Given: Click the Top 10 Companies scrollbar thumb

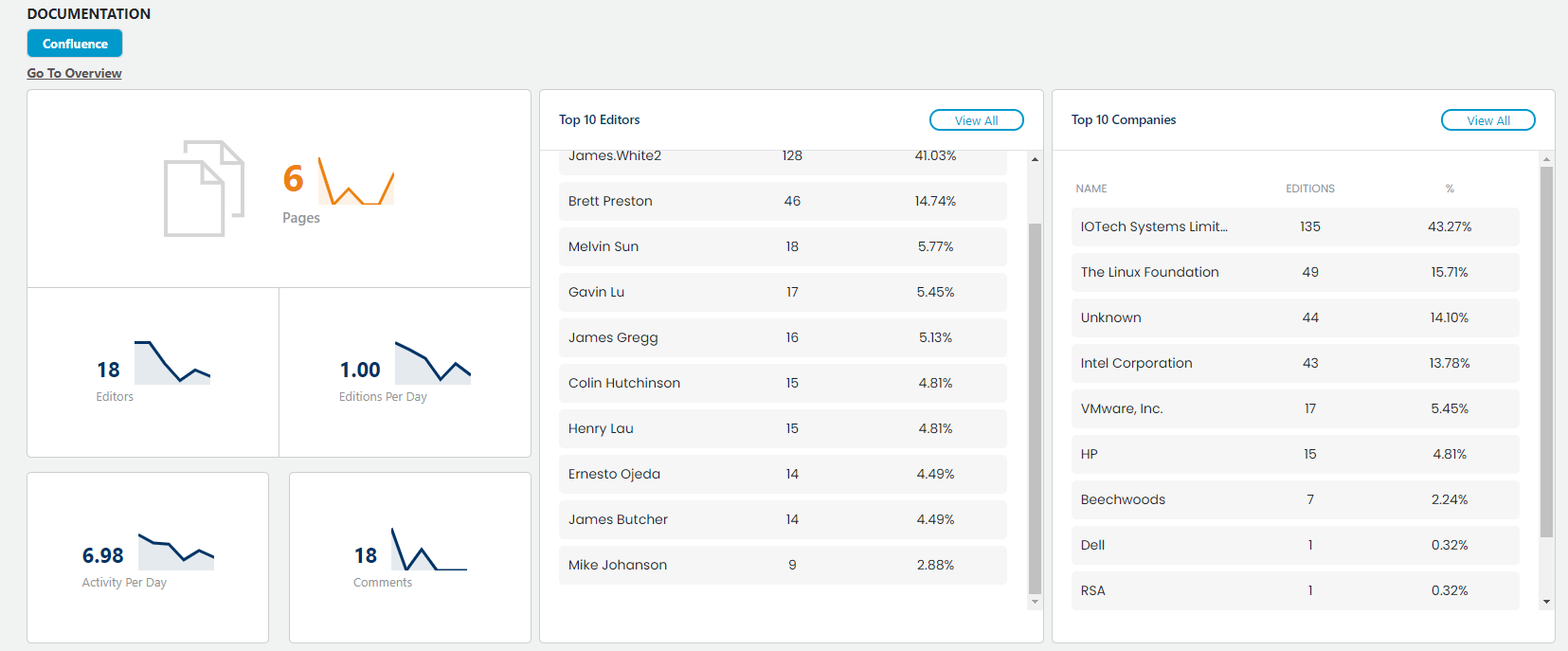Looking at the screenshot, I should click(x=1546, y=351).
